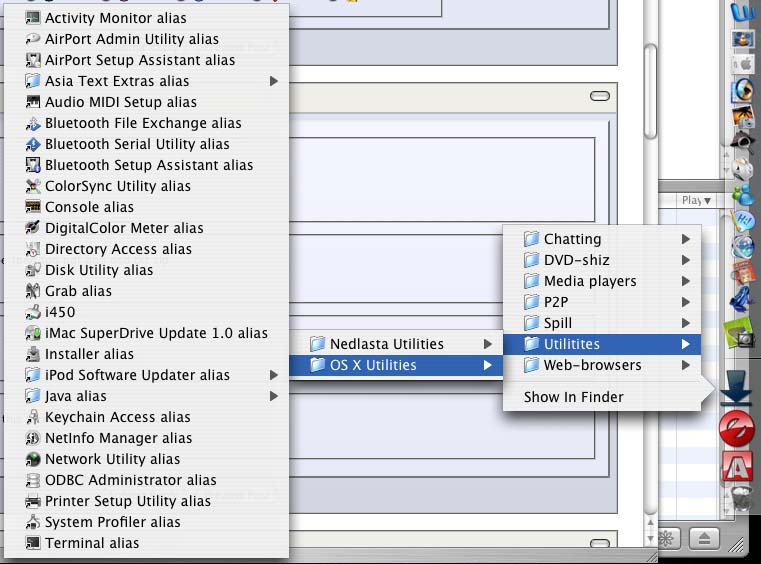Click the green camera dock icon

pyautogui.click(x=739, y=333)
